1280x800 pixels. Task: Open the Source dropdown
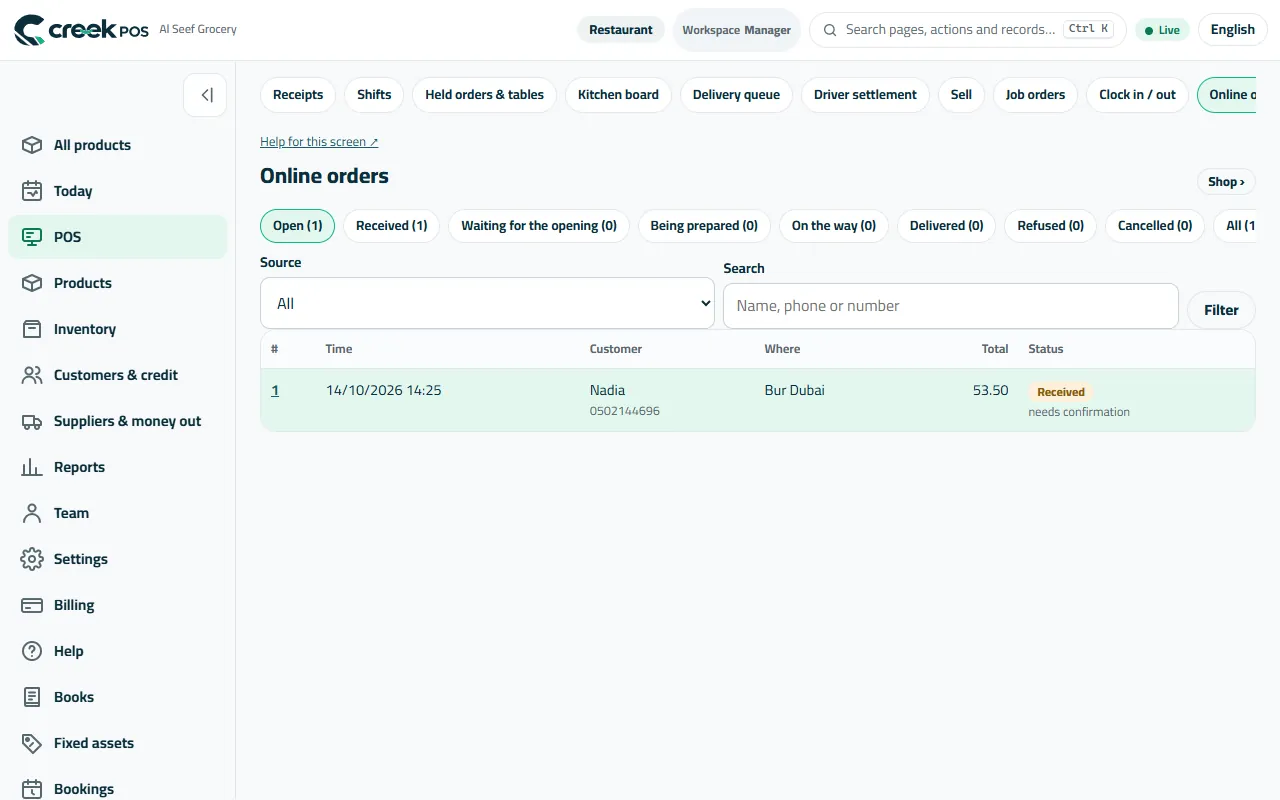[487, 303]
